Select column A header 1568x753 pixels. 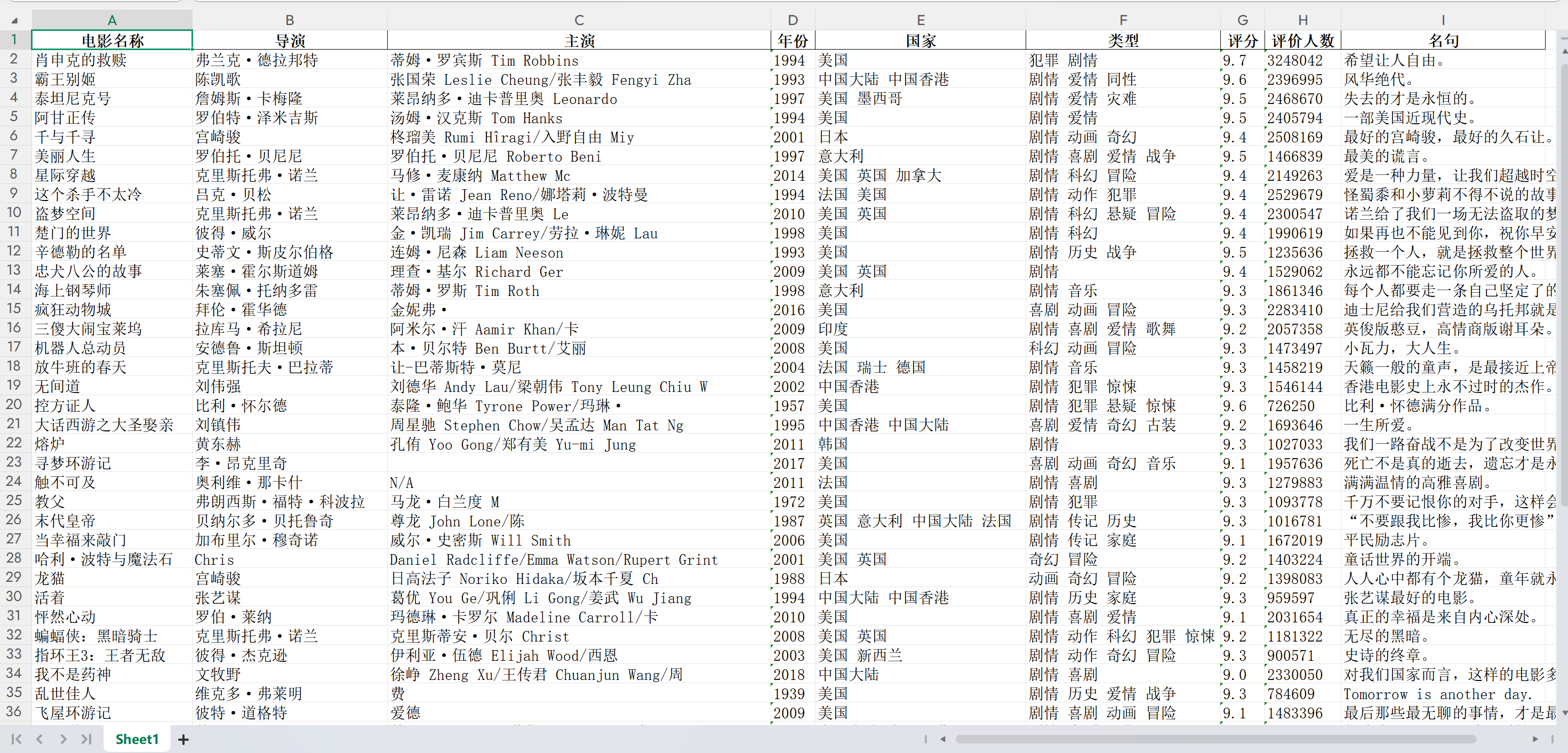[x=112, y=20]
